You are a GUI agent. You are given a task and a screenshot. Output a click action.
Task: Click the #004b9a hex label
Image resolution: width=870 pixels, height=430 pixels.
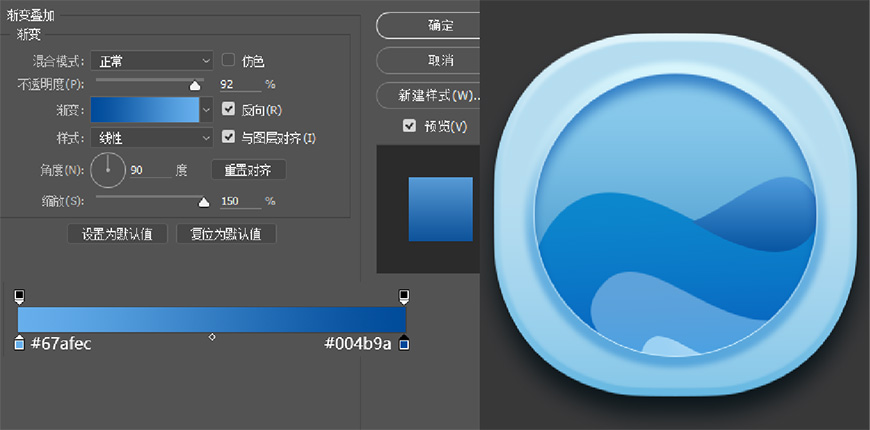358,344
